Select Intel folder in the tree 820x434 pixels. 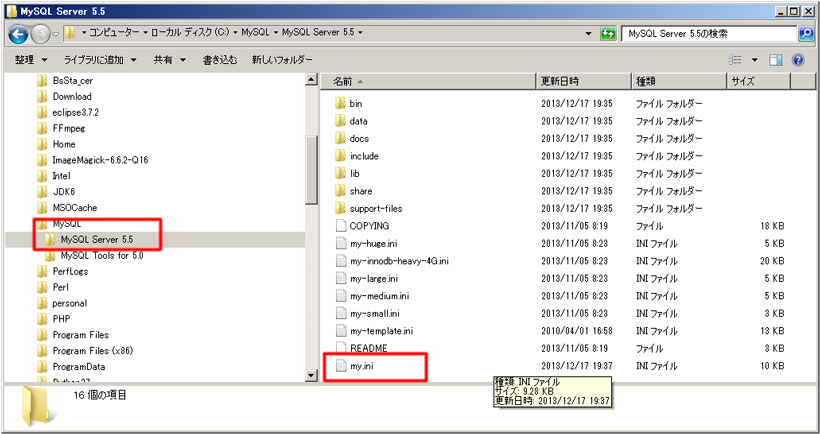click(61, 176)
